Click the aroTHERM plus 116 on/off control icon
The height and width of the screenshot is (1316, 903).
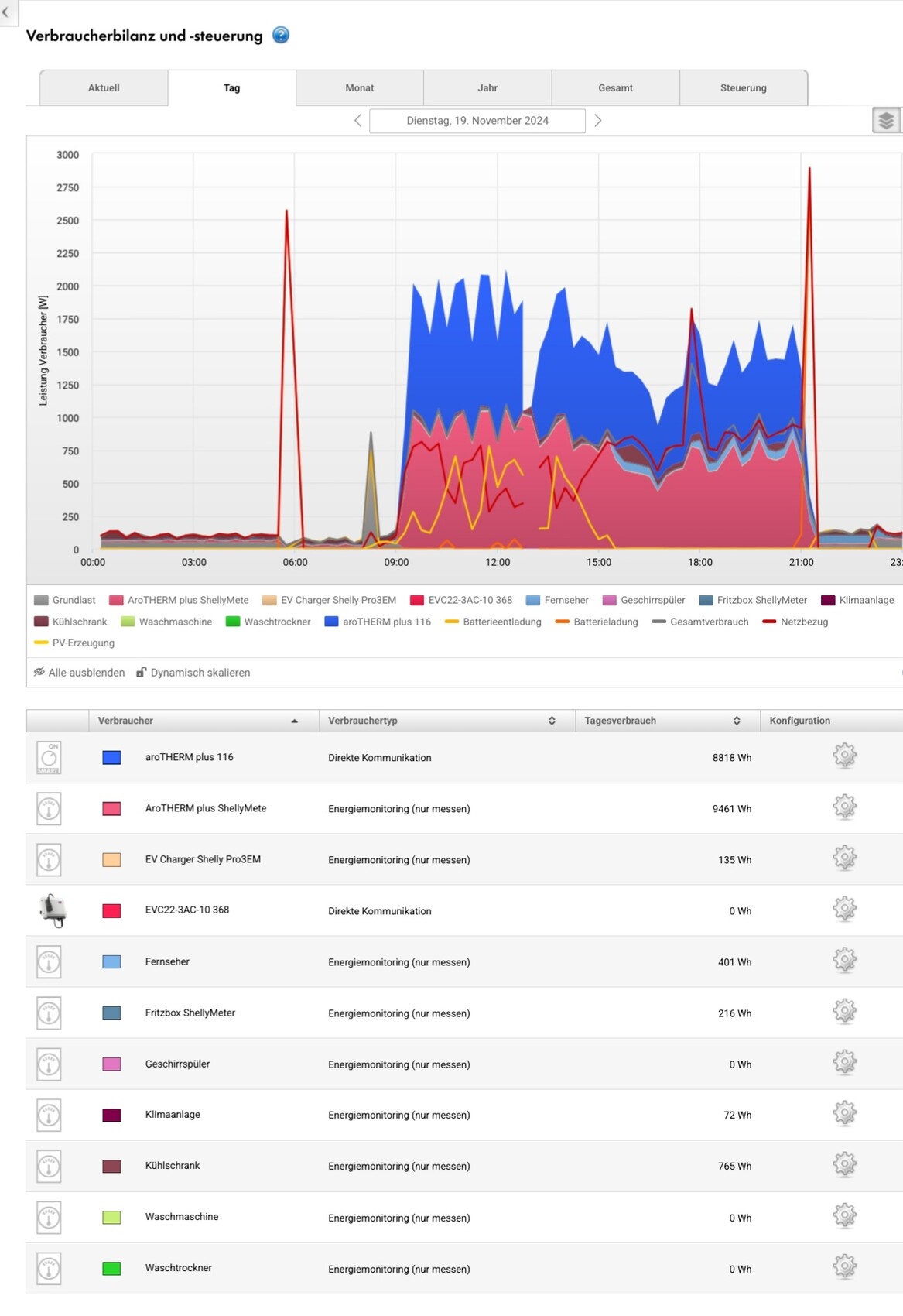coord(49,758)
